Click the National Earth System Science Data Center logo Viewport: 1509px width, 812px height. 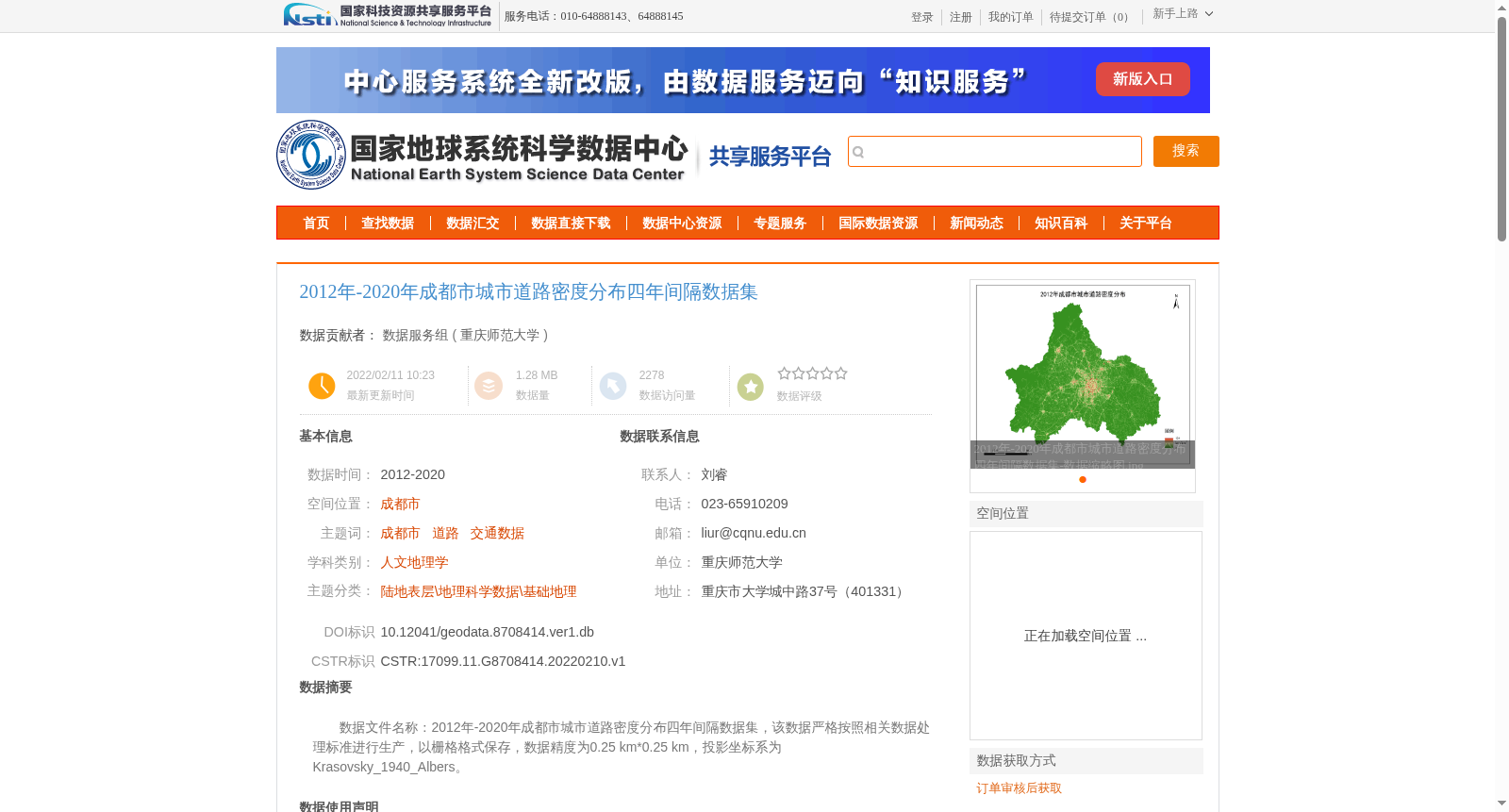tap(483, 155)
